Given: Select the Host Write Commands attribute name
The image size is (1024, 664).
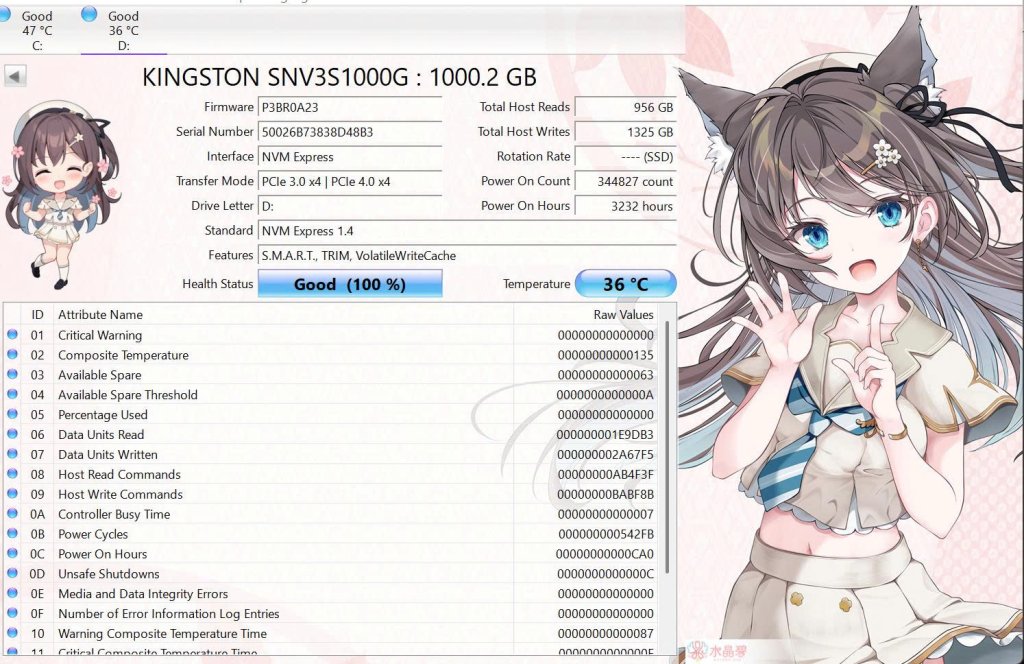Looking at the screenshot, I should click(x=121, y=494).
